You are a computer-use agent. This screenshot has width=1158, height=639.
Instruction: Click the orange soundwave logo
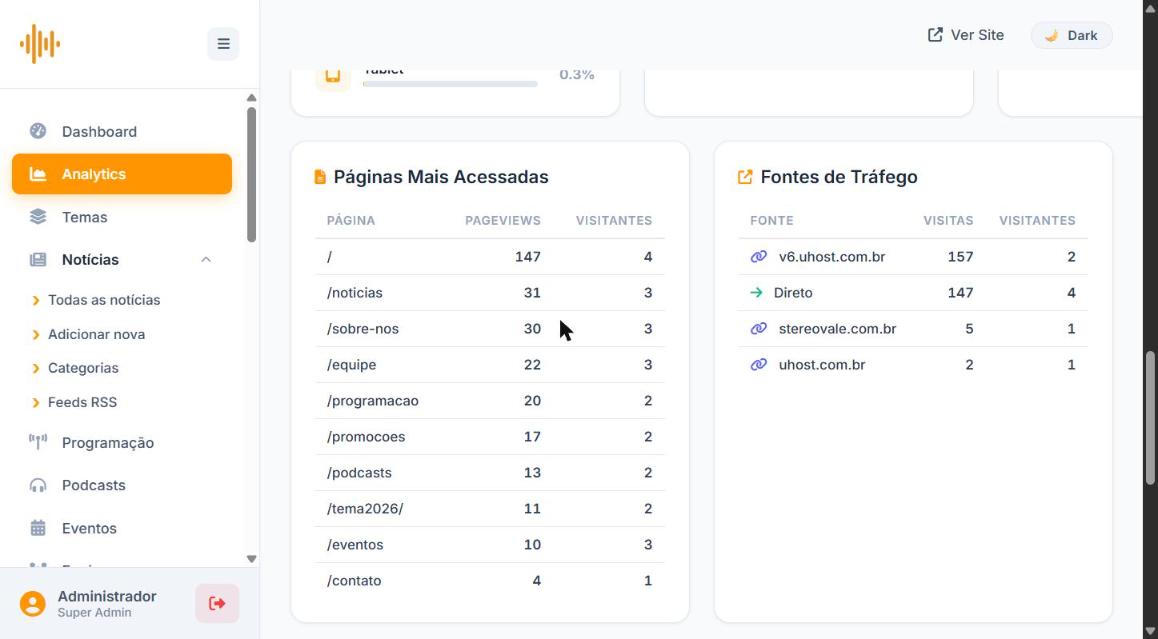pyautogui.click(x=40, y=44)
